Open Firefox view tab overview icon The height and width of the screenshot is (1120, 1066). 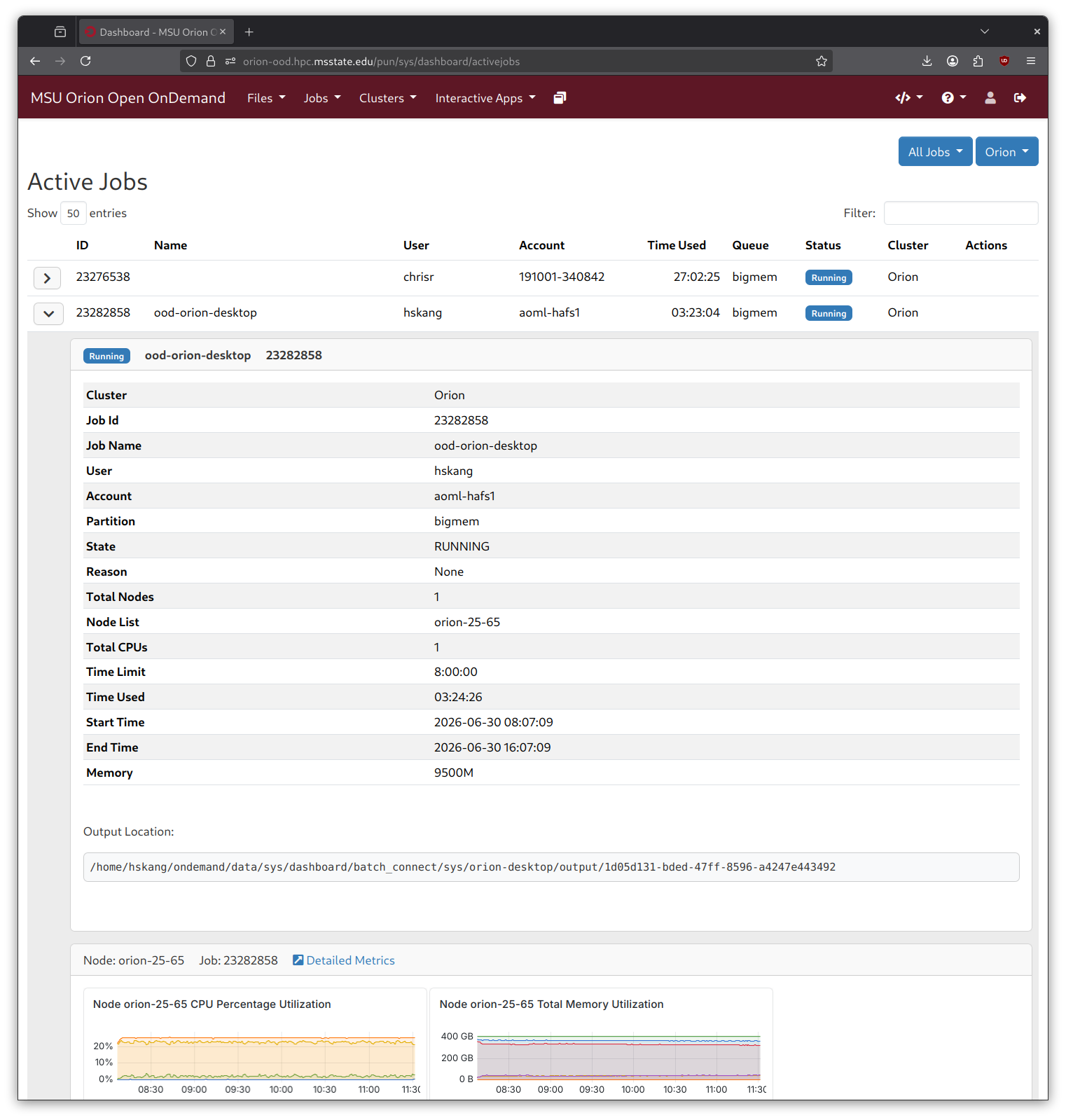click(60, 32)
